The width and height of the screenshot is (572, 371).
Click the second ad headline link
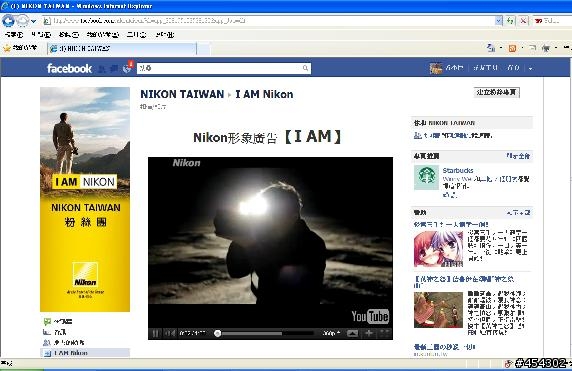point(464,282)
